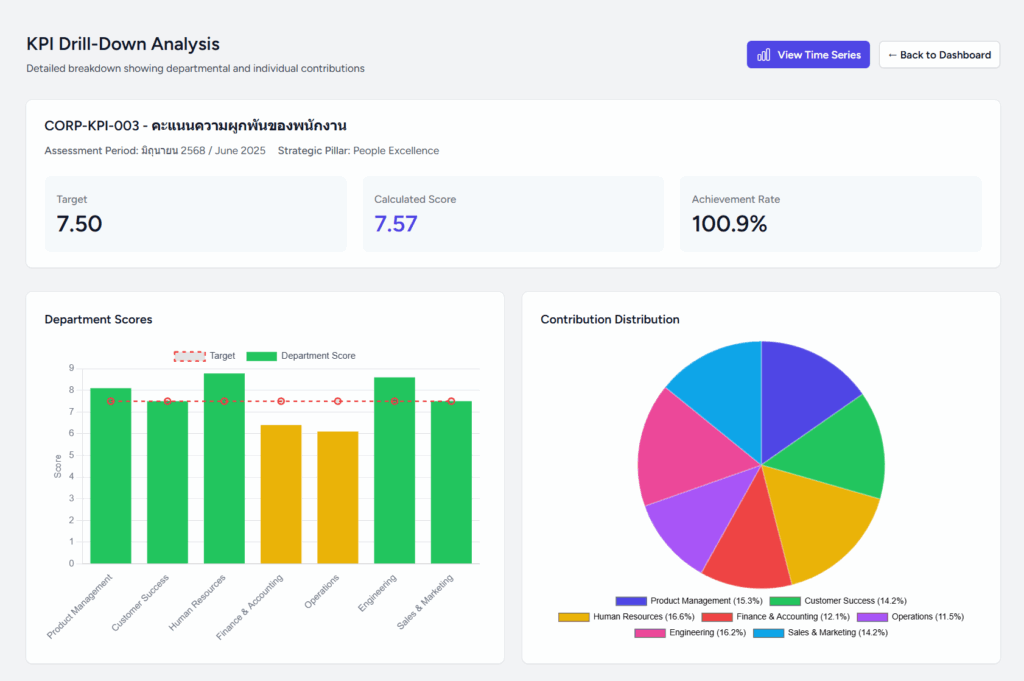Go back to the Dashboard

[939, 55]
